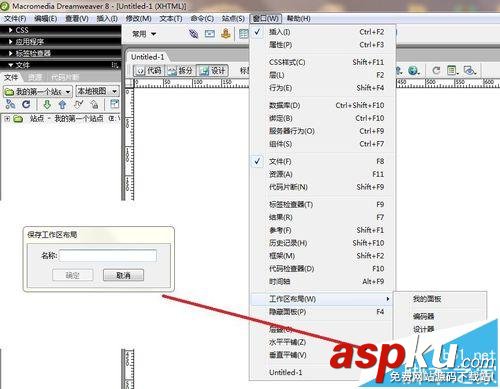Click the site folder icon in file tree

[x=18, y=119]
